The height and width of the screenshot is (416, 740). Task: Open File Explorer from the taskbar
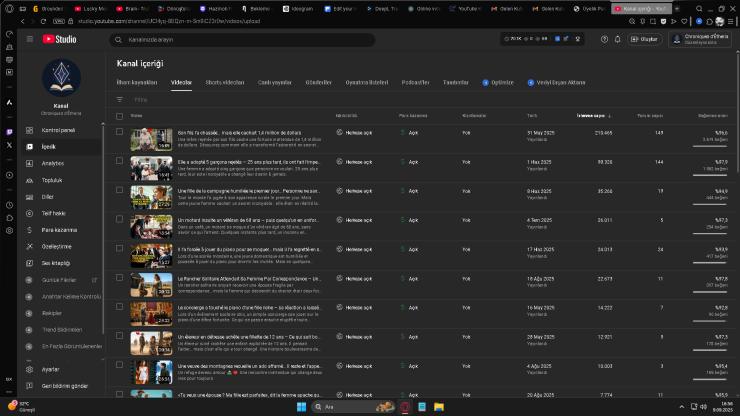point(439,407)
